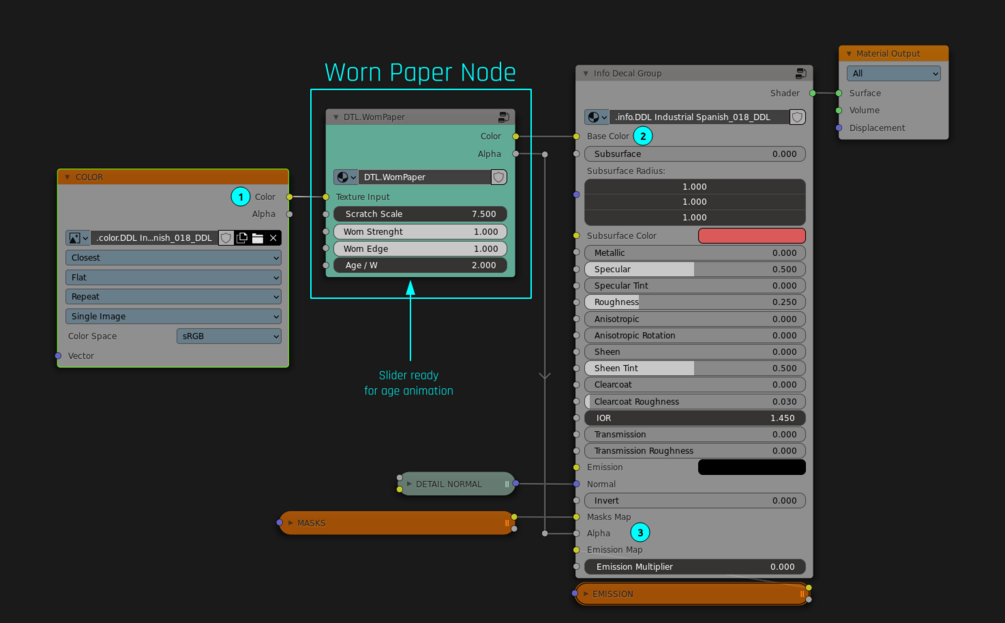The height and width of the screenshot is (623, 1005).
Task: Open image file via folder icon
Action: pos(258,238)
